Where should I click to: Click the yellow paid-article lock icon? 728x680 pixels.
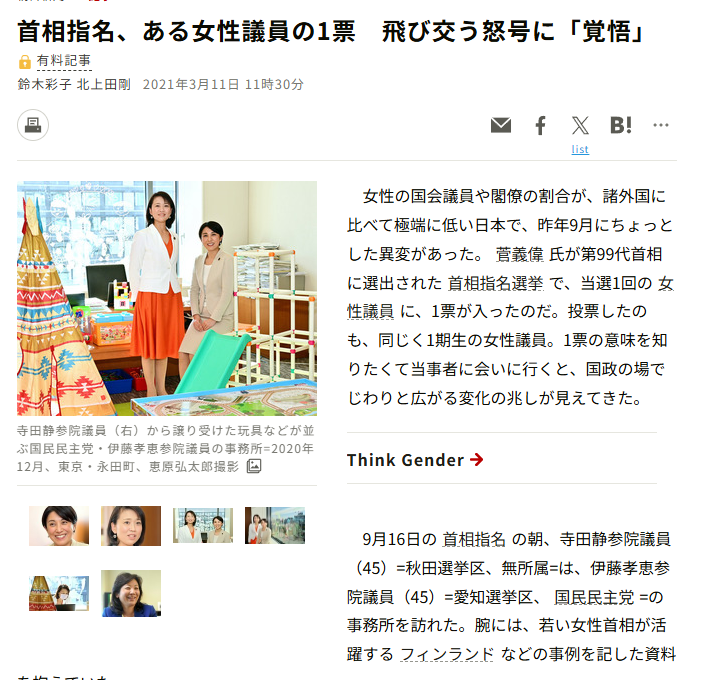click(25, 61)
